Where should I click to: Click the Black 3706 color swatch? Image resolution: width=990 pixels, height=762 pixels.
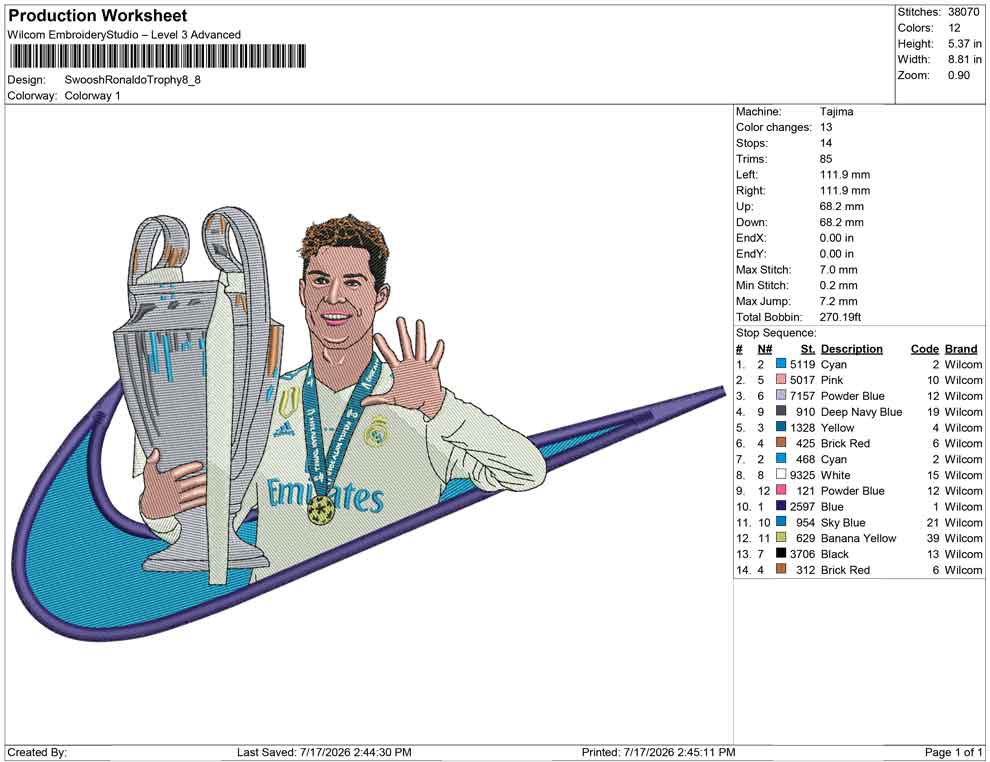[781, 553]
